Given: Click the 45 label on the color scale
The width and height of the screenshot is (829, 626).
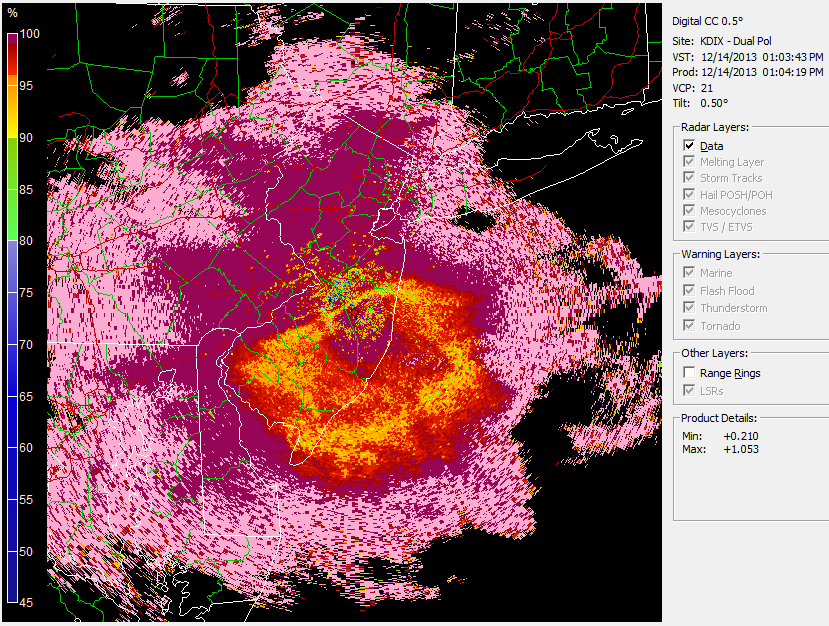Looking at the screenshot, I should click(x=26, y=602).
